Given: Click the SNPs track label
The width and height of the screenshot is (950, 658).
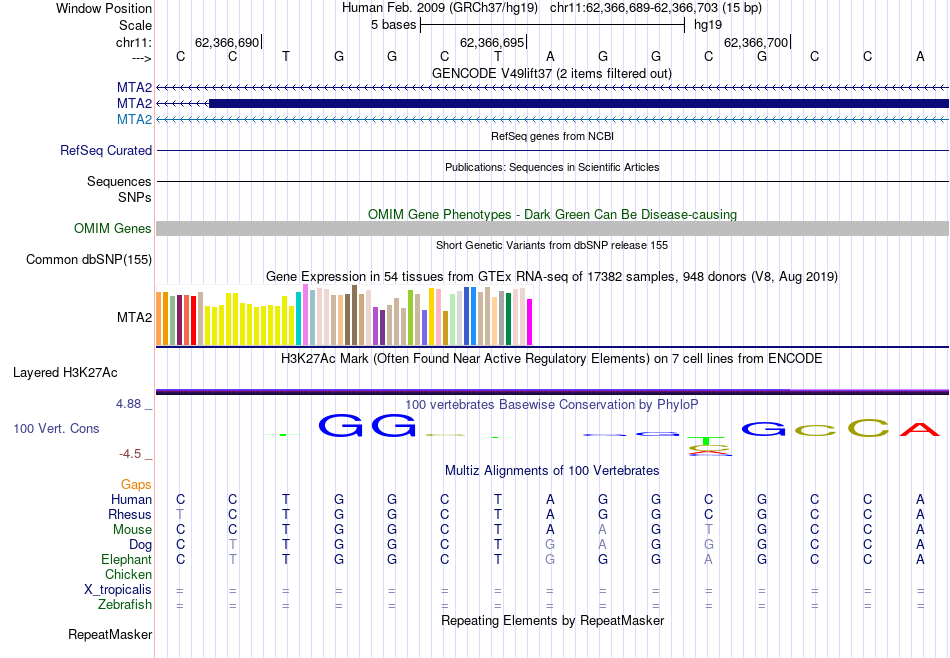Looking at the screenshot, I should click(135, 198).
